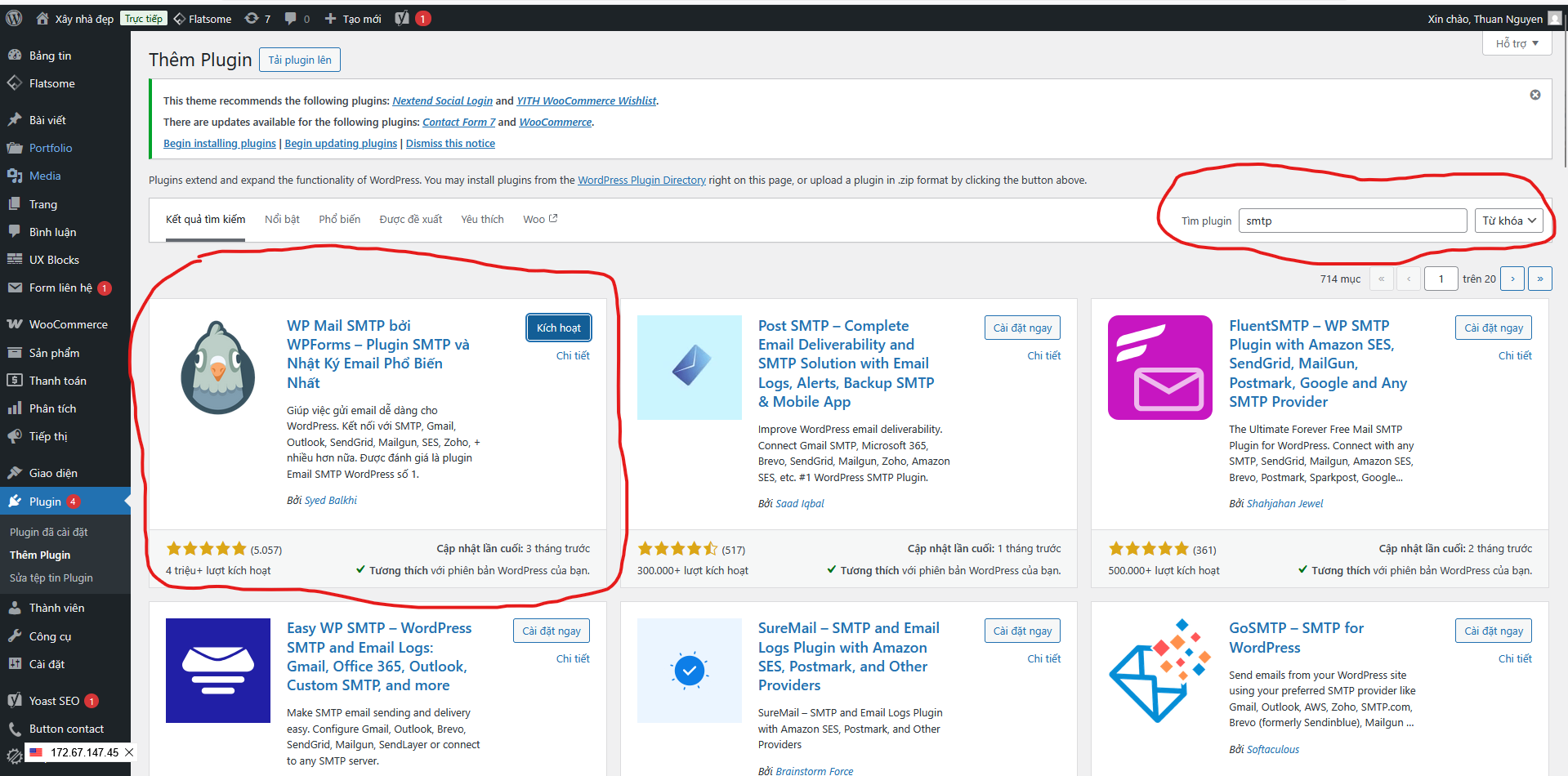Click the GoSMTP envelope icon

pos(1159,671)
